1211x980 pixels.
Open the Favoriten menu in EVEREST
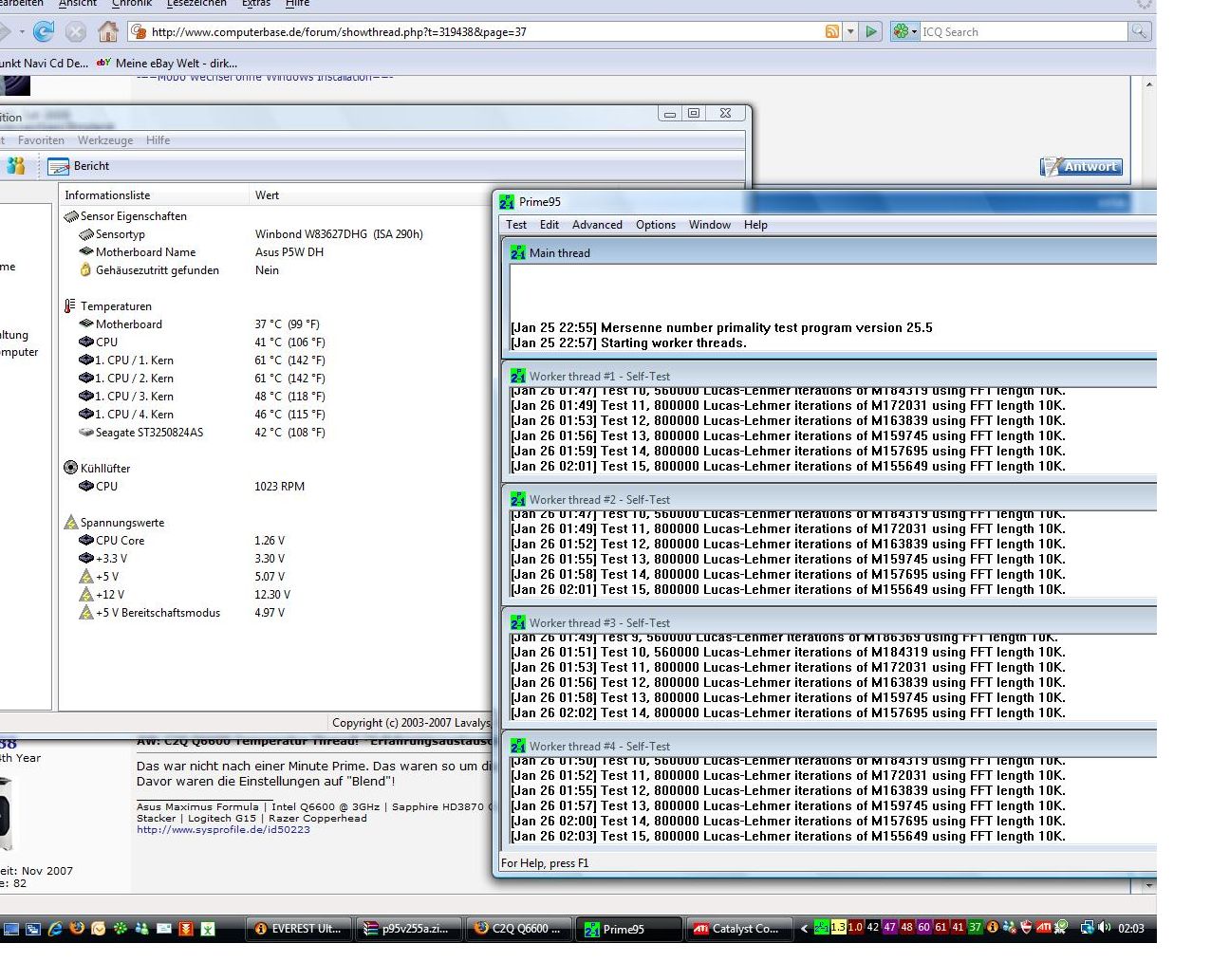point(41,140)
